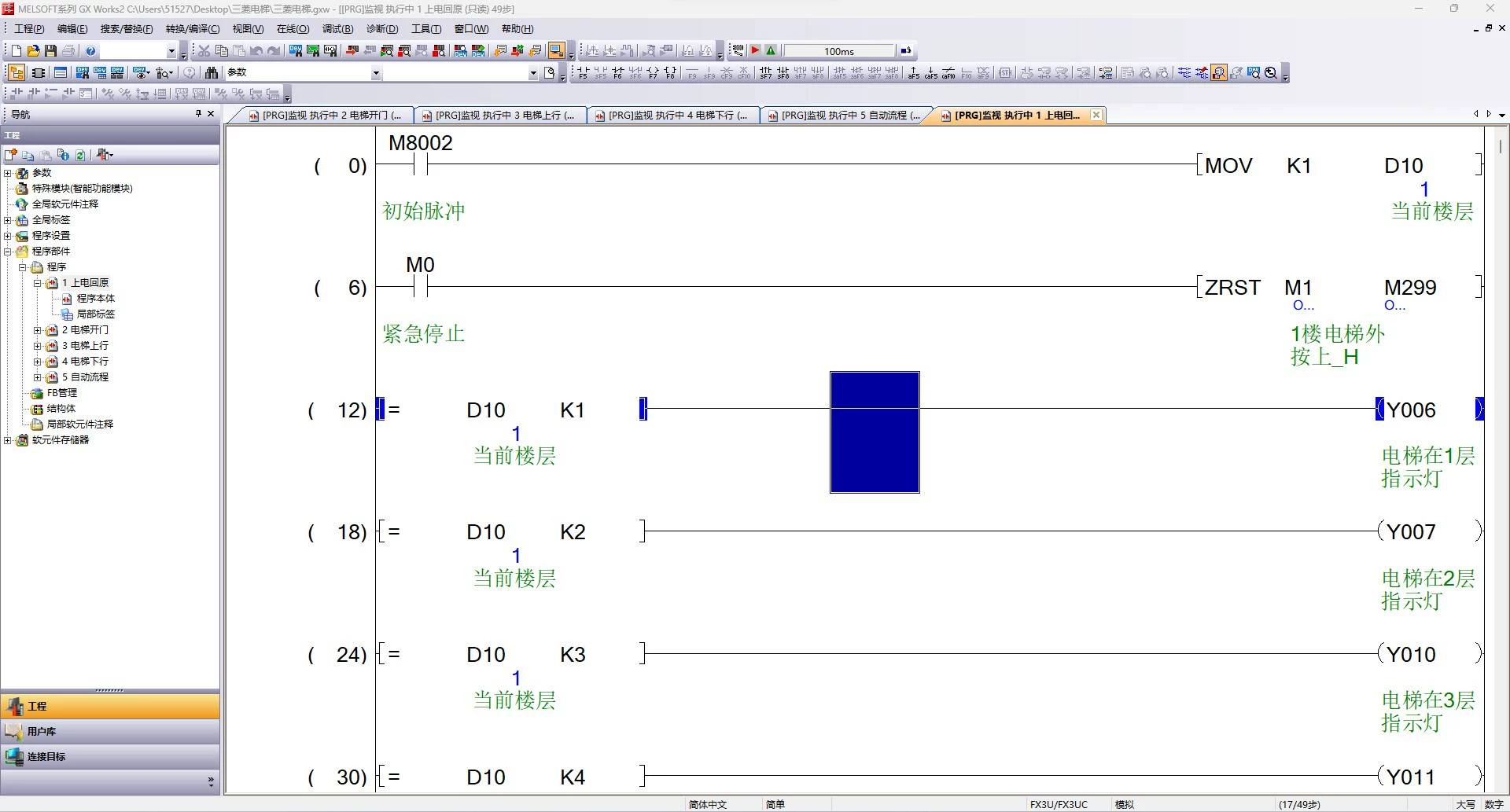Open a project with the folder icon
This screenshot has height=812, width=1510.
point(33,51)
